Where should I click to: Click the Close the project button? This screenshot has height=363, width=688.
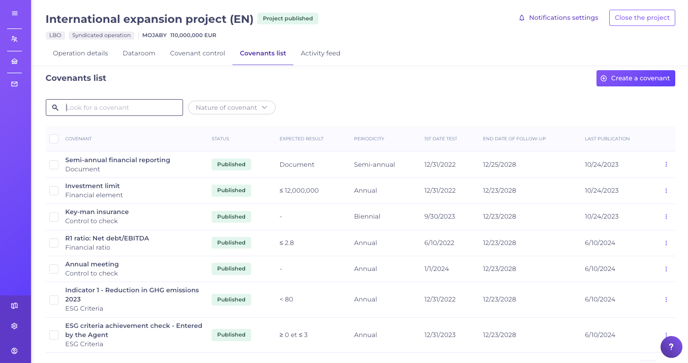[642, 18]
